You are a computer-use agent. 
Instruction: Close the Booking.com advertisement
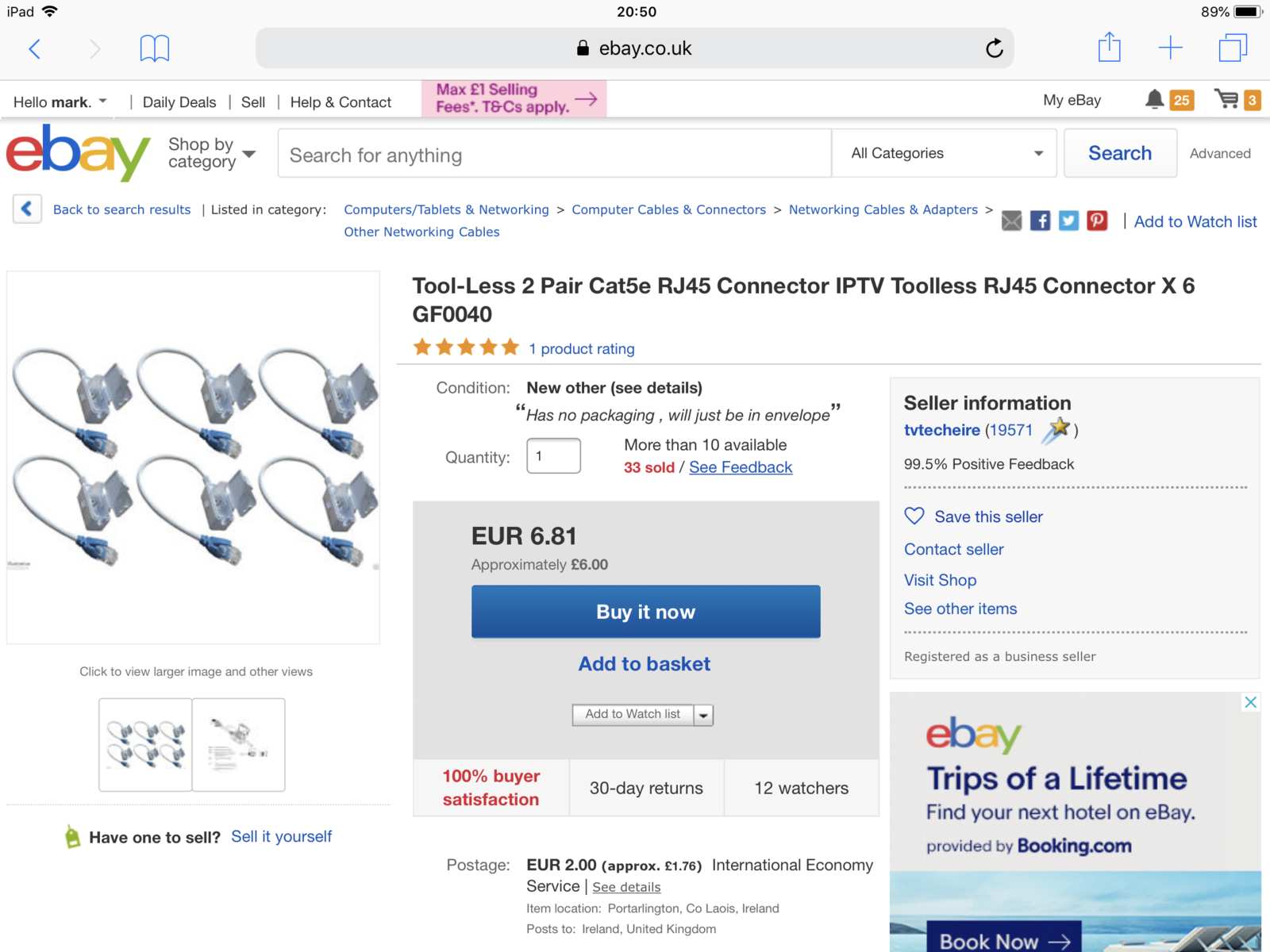point(1250,702)
